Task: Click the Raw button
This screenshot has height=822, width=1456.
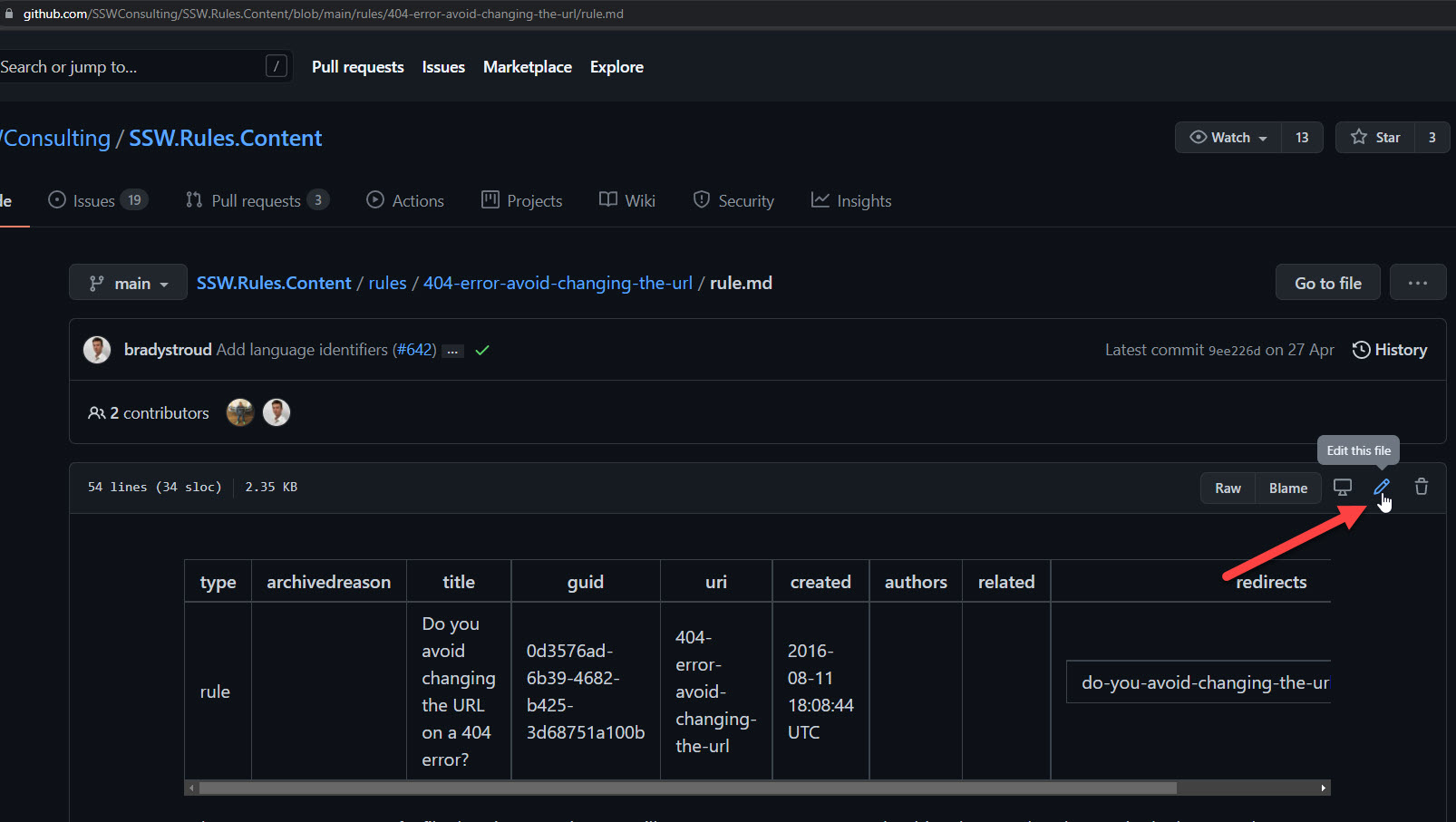Action: (x=1228, y=488)
